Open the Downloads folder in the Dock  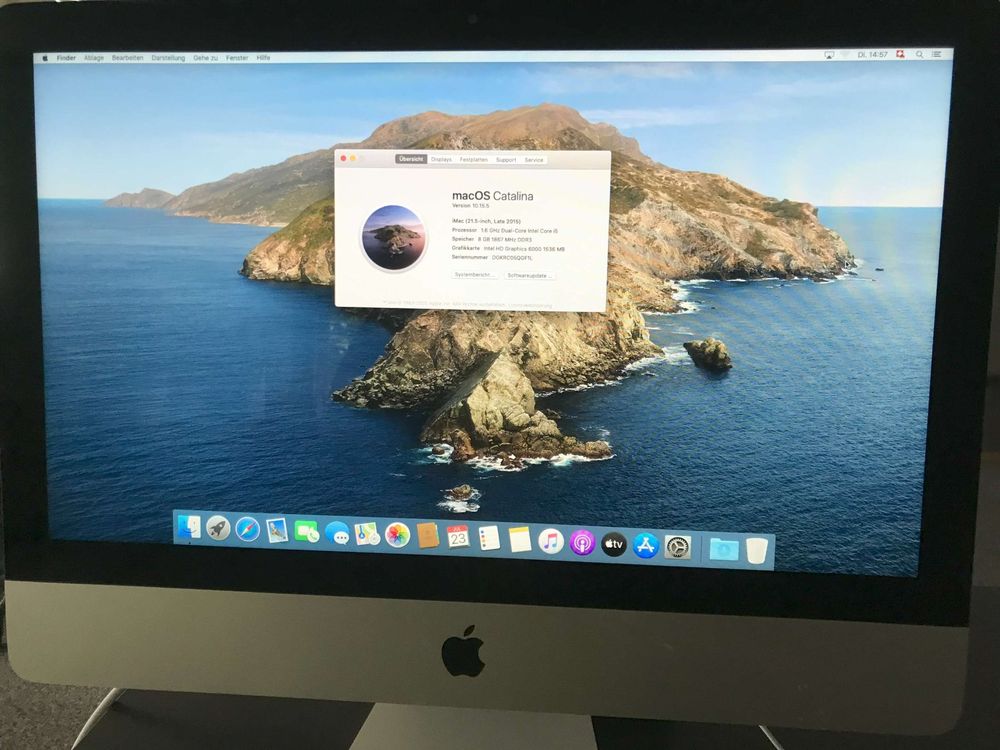pyautogui.click(x=724, y=549)
